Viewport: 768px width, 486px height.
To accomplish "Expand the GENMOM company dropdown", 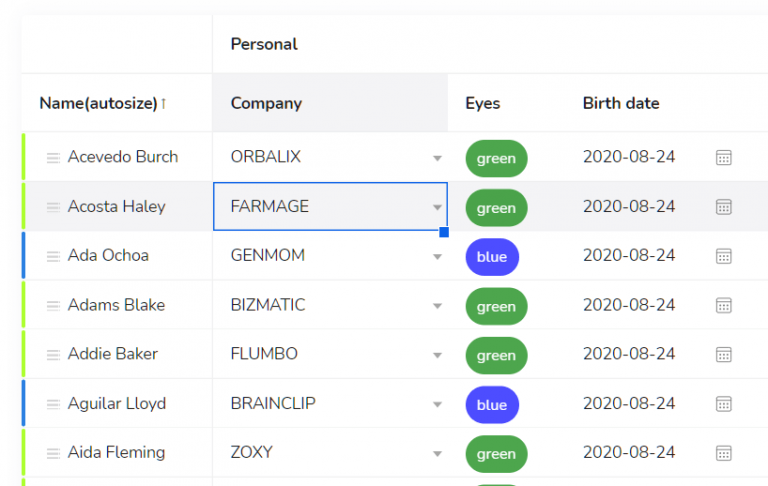I will [437, 257].
